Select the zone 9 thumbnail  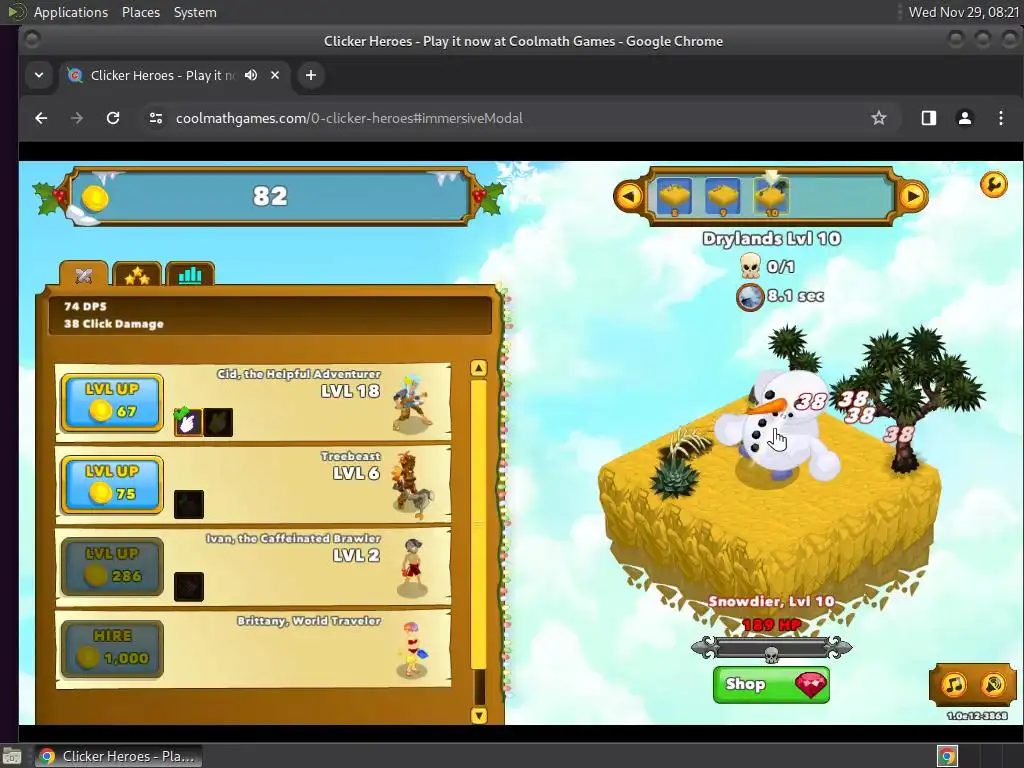click(723, 196)
